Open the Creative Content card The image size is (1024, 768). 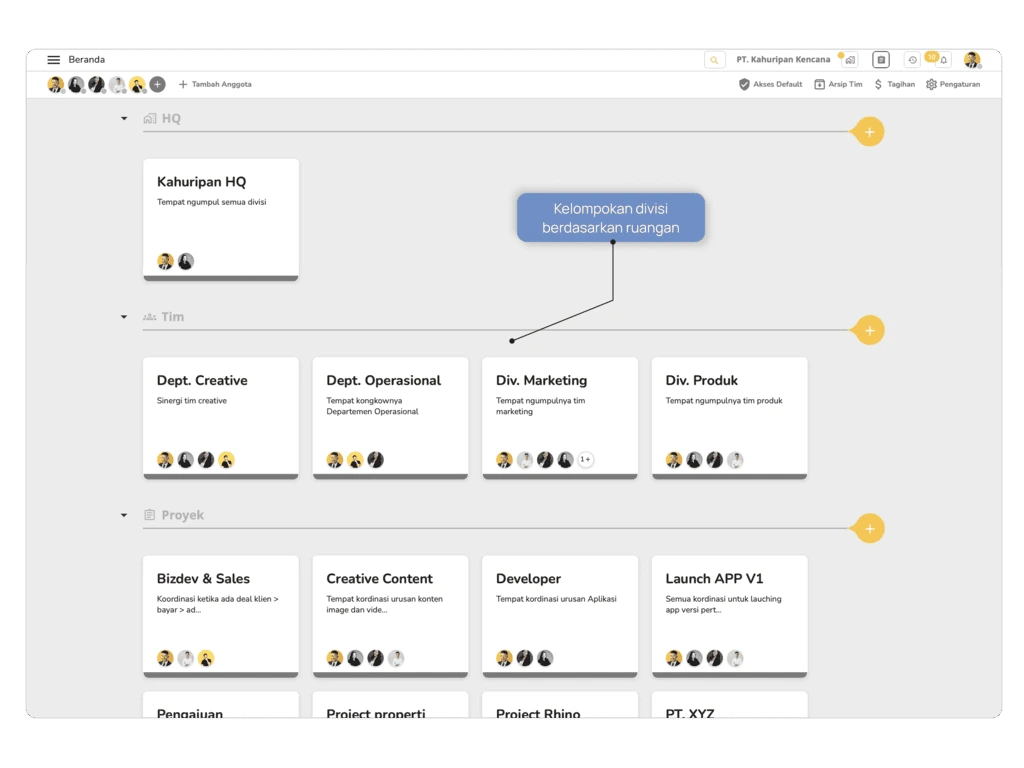[x=391, y=616]
